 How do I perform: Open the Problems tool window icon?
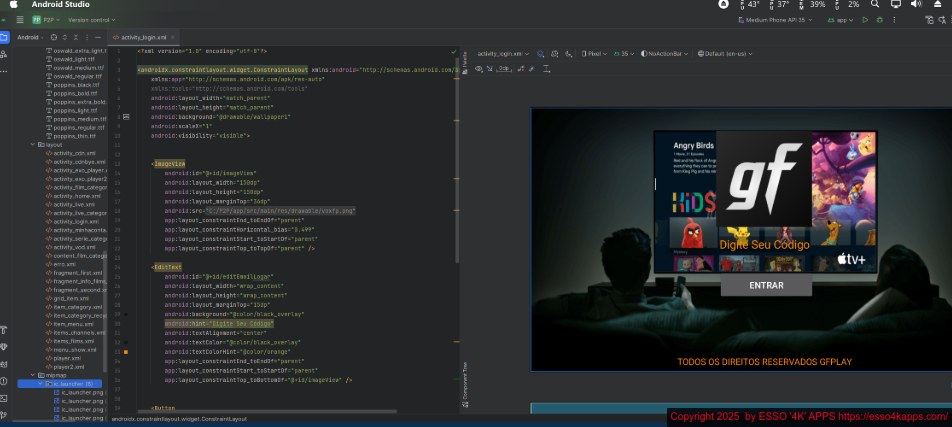pyautogui.click(x=4, y=381)
